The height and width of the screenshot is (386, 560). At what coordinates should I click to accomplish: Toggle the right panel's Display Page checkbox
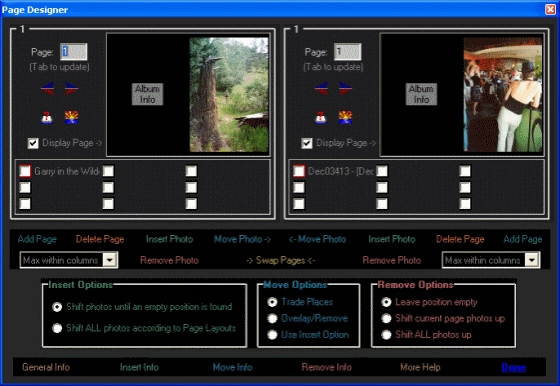click(x=307, y=143)
